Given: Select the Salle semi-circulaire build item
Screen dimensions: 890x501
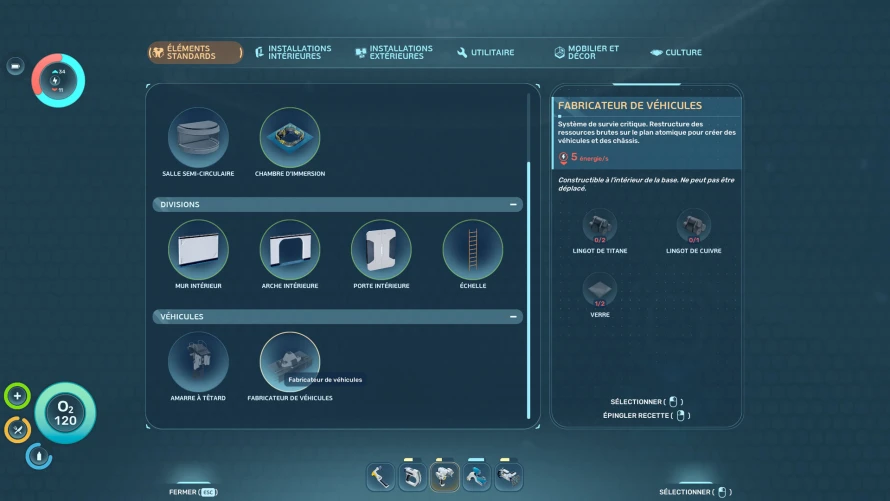Looking at the screenshot, I should click(x=198, y=137).
